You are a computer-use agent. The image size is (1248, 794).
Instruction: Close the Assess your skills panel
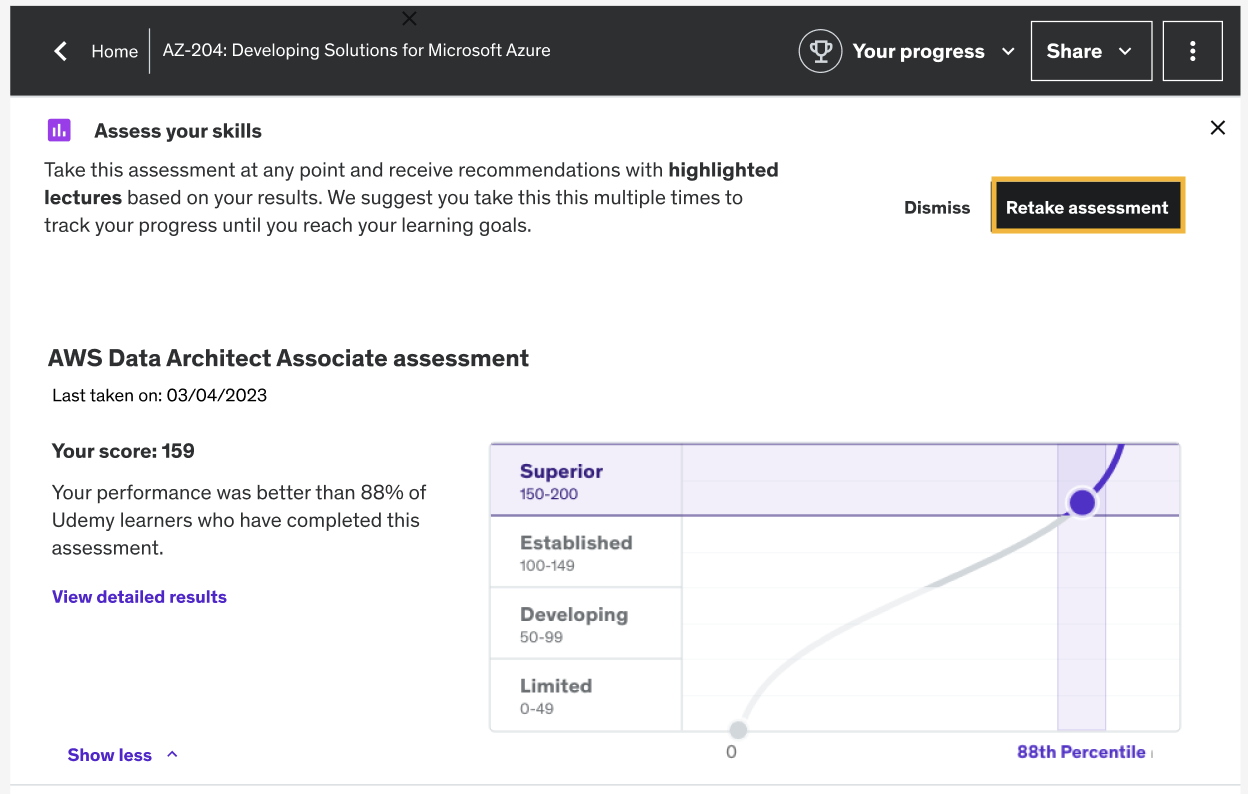click(1217, 127)
